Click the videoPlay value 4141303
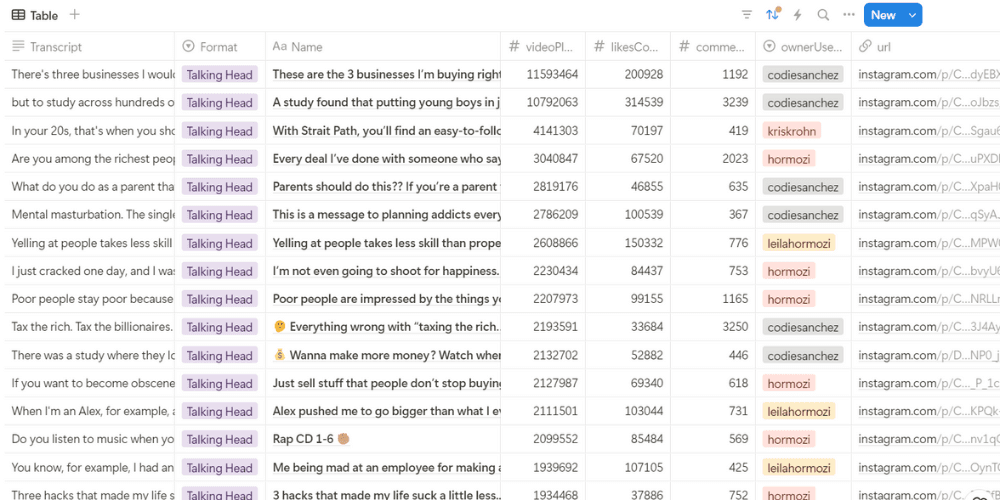The height and width of the screenshot is (500, 1000). (555, 131)
